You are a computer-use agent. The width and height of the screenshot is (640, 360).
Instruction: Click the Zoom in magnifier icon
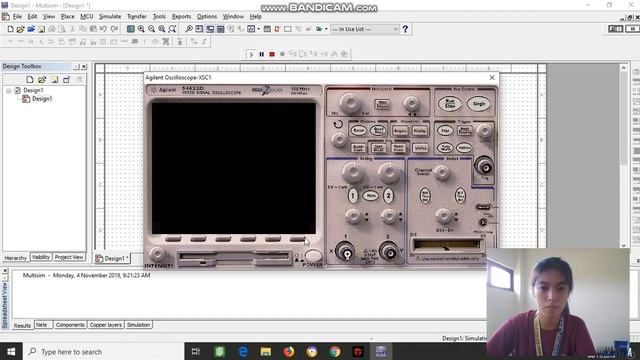[x=141, y=29]
